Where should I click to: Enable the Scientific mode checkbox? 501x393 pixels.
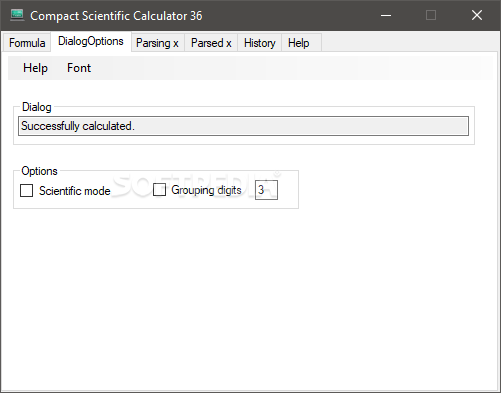[x=26, y=191]
